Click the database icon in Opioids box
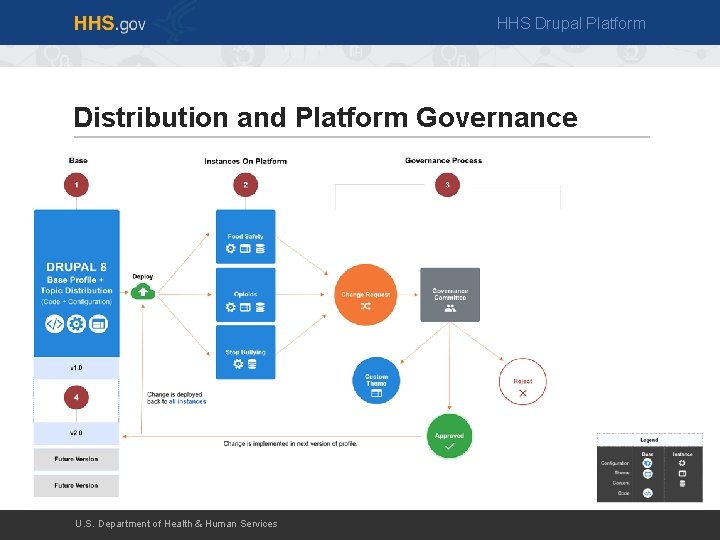 (260, 307)
